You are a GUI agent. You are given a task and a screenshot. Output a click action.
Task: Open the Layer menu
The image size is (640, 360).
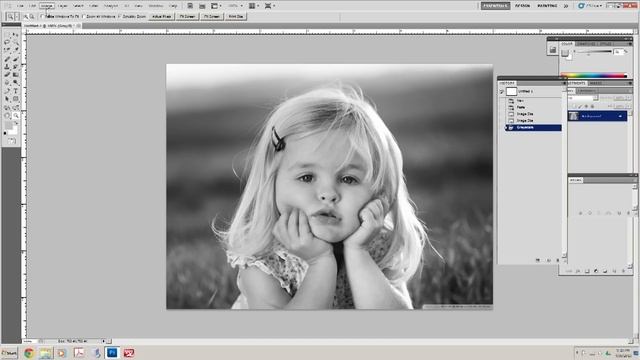coord(62,6)
